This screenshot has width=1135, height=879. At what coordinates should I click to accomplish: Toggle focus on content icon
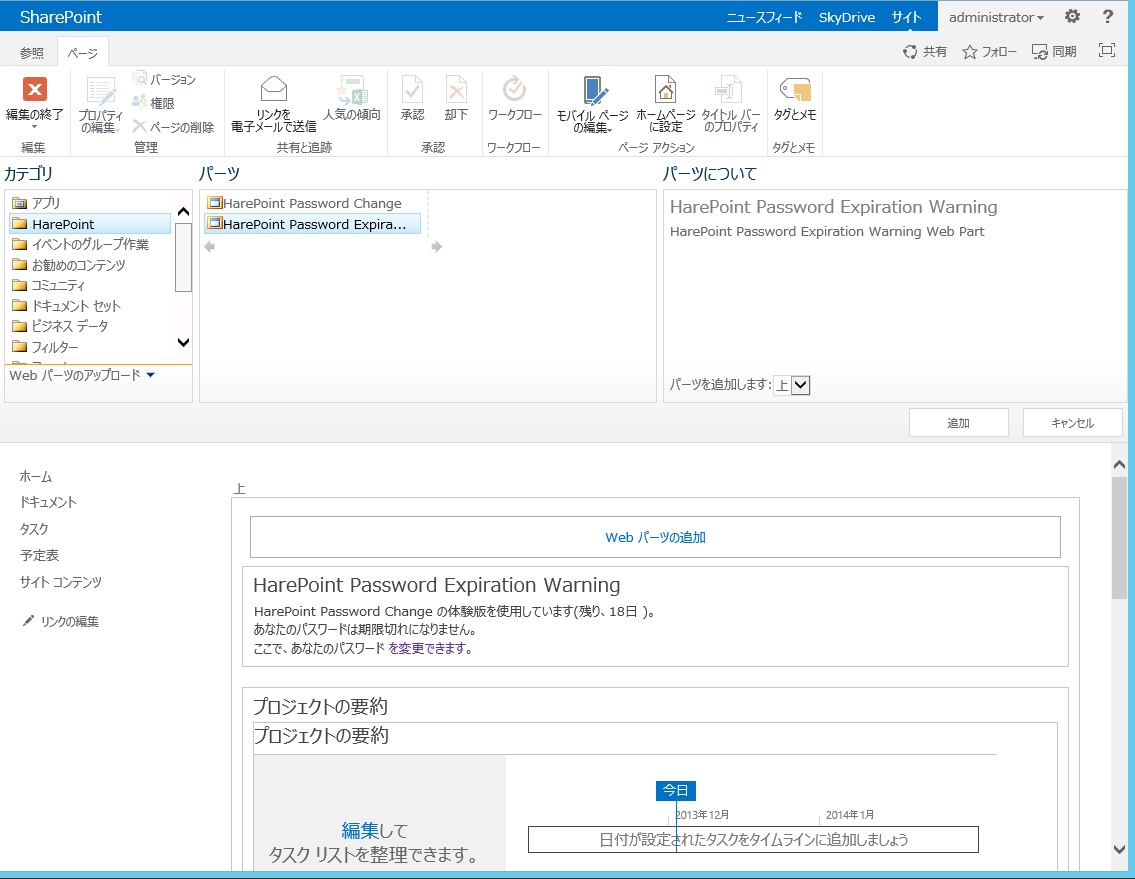1107,50
